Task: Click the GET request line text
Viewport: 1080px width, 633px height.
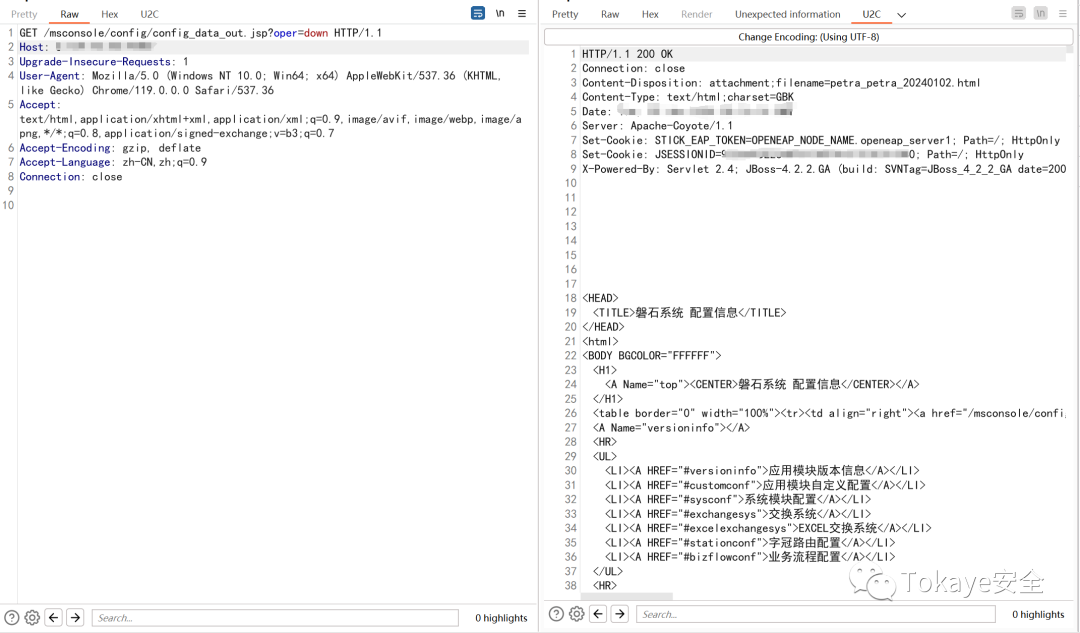Action: pyautogui.click(x=200, y=33)
